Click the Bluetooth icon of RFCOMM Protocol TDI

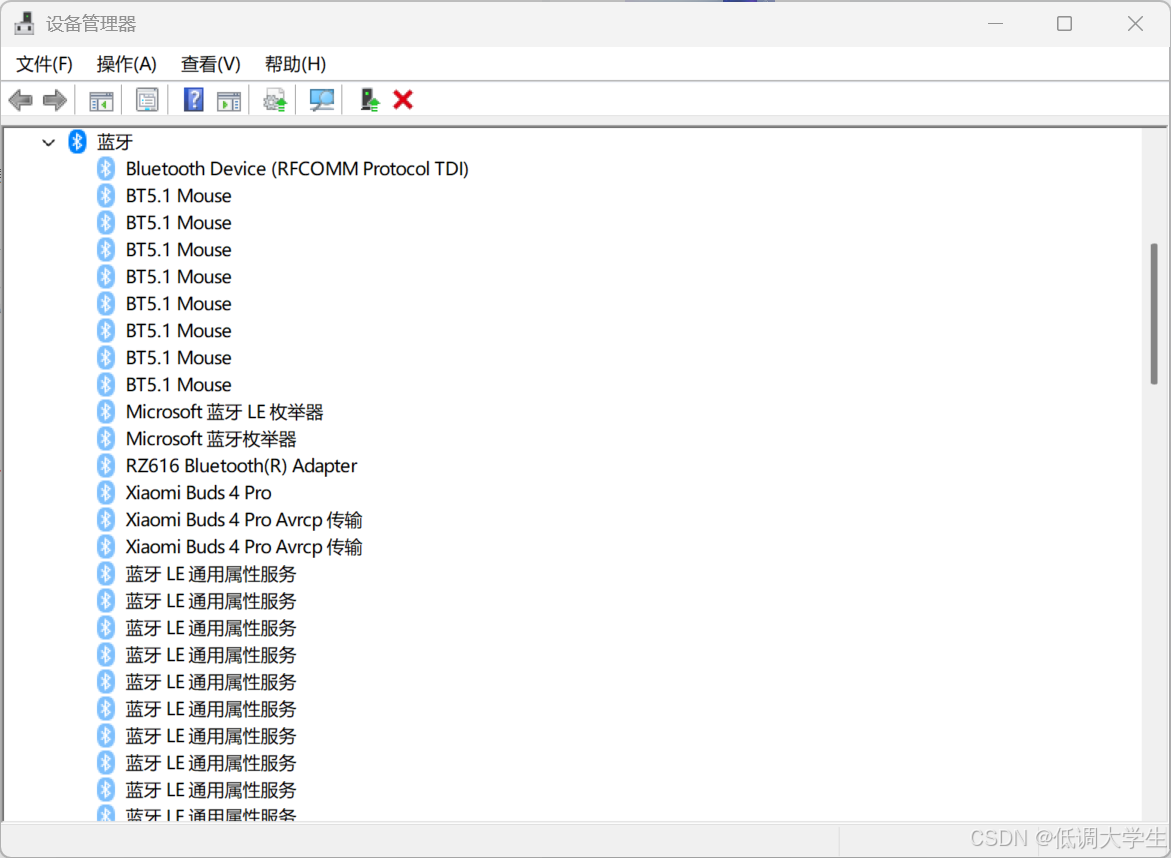coord(106,169)
